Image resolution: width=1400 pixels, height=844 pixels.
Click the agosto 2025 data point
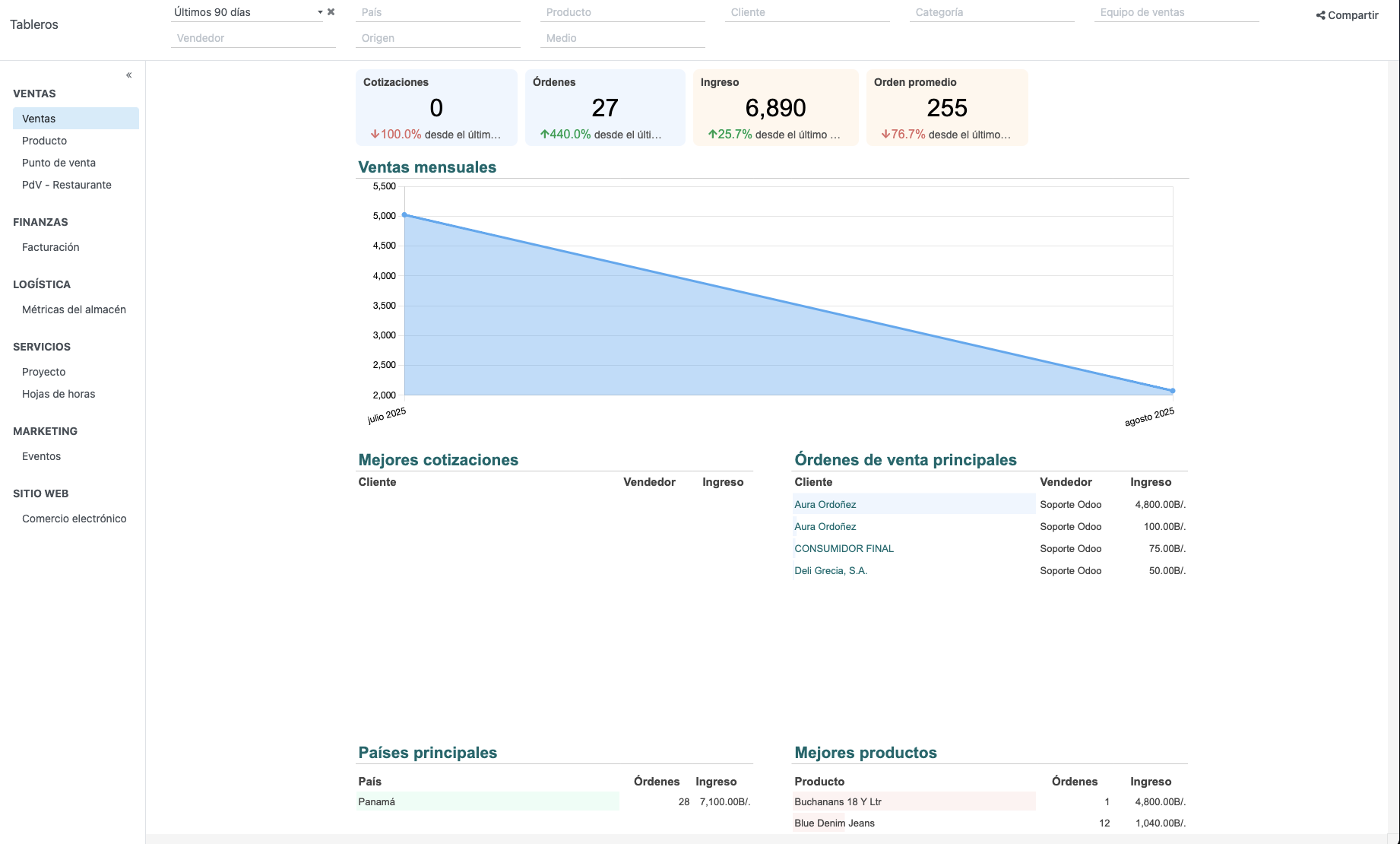click(1172, 391)
